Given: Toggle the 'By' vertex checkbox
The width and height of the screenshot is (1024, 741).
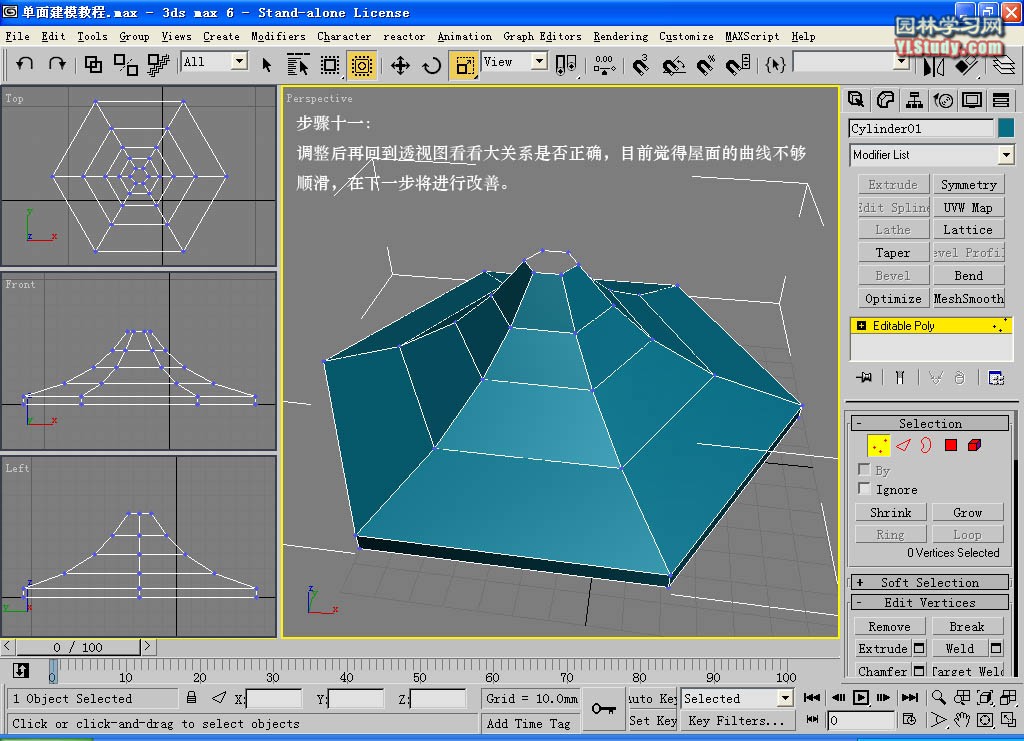Looking at the screenshot, I should tap(864, 469).
